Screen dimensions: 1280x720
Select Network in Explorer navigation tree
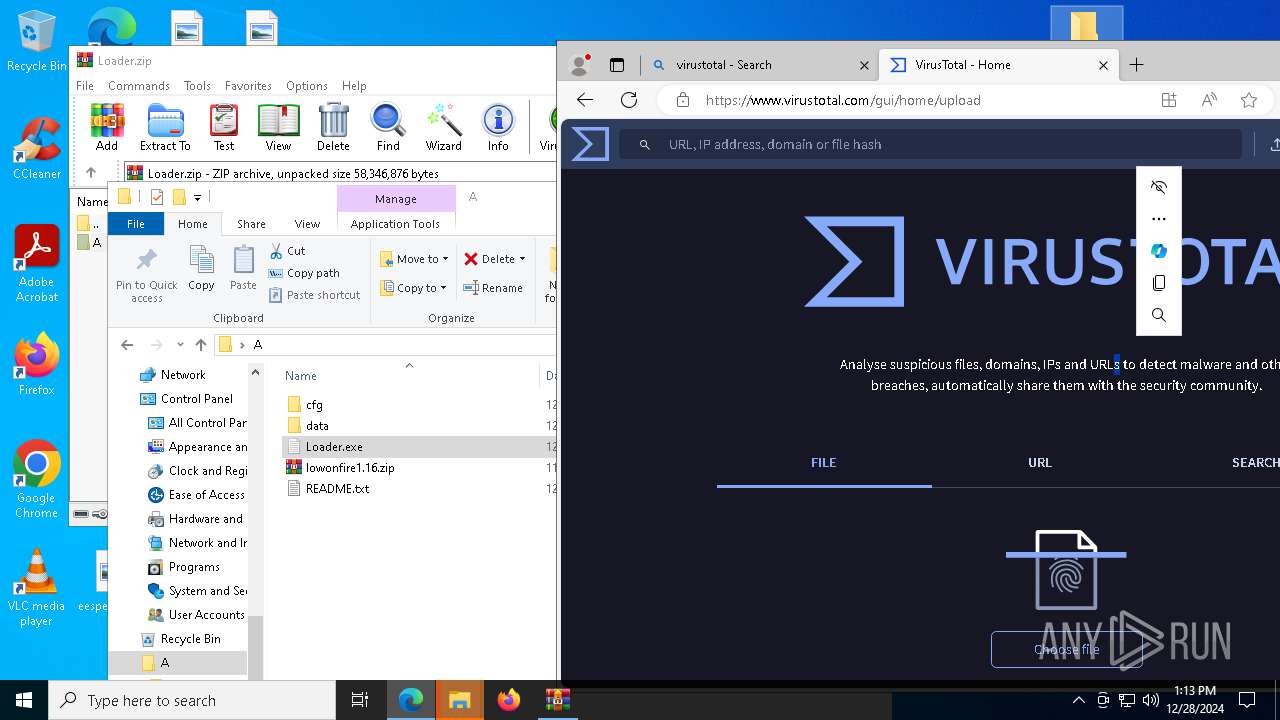183,375
